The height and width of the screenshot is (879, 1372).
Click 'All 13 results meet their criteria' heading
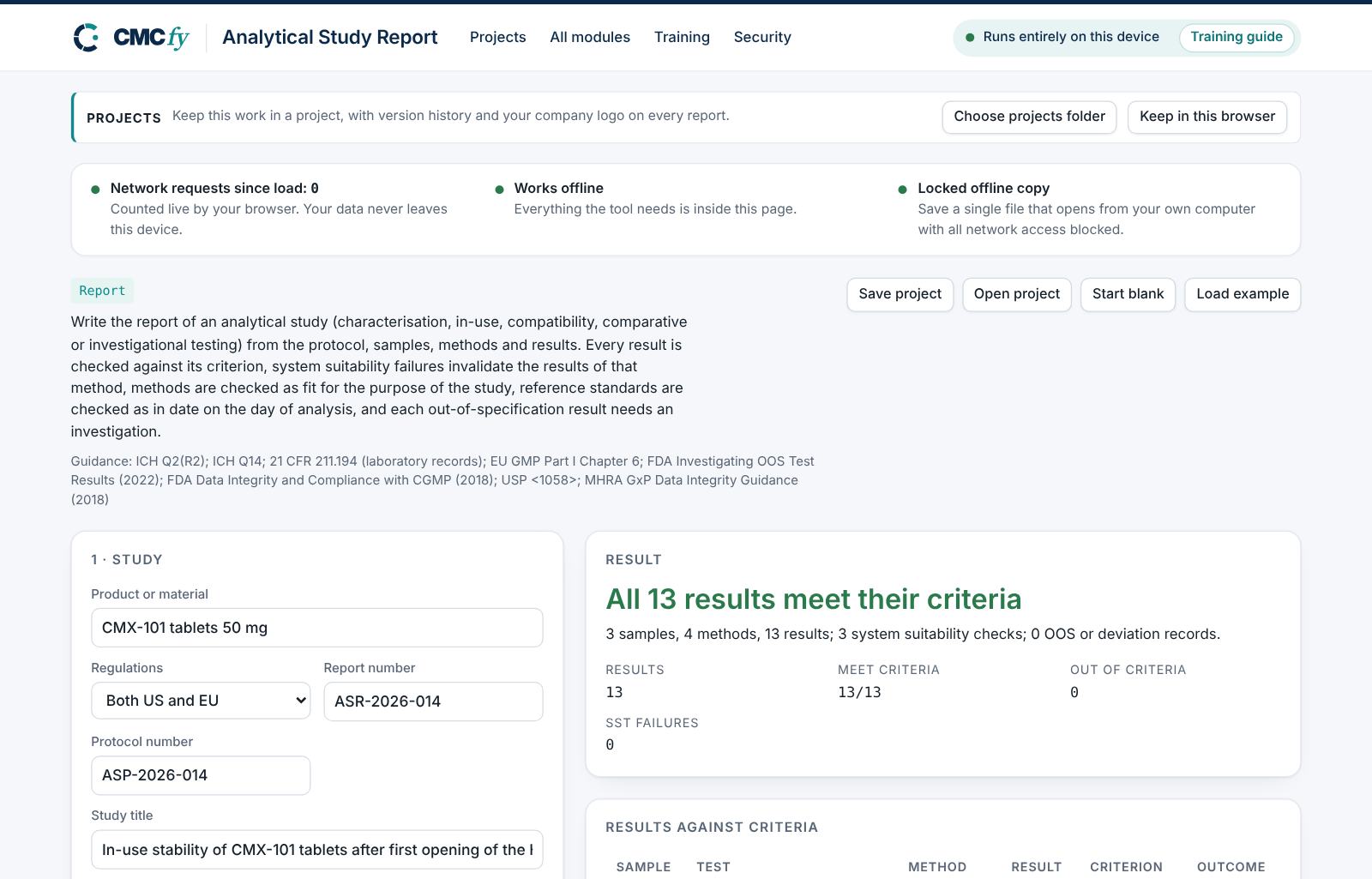(x=813, y=599)
